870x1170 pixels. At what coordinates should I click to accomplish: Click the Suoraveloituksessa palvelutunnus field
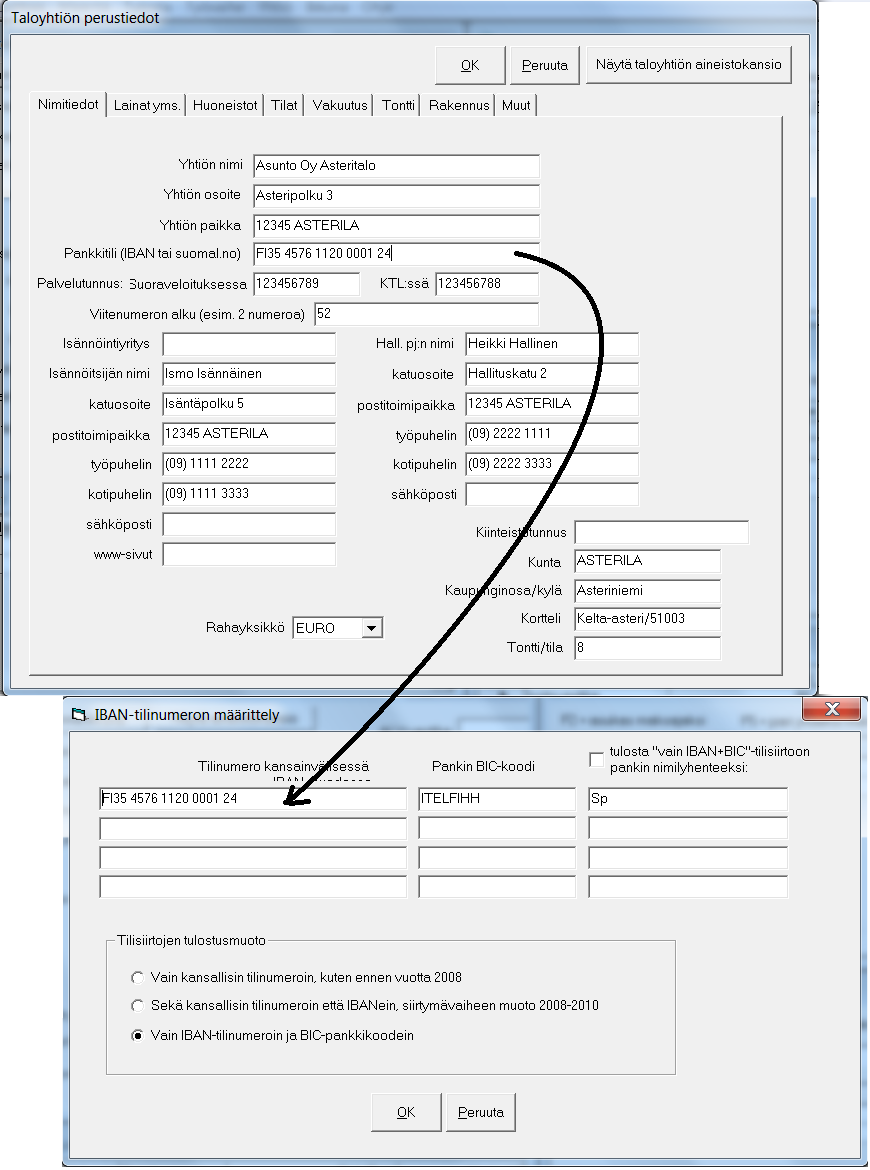(307, 284)
